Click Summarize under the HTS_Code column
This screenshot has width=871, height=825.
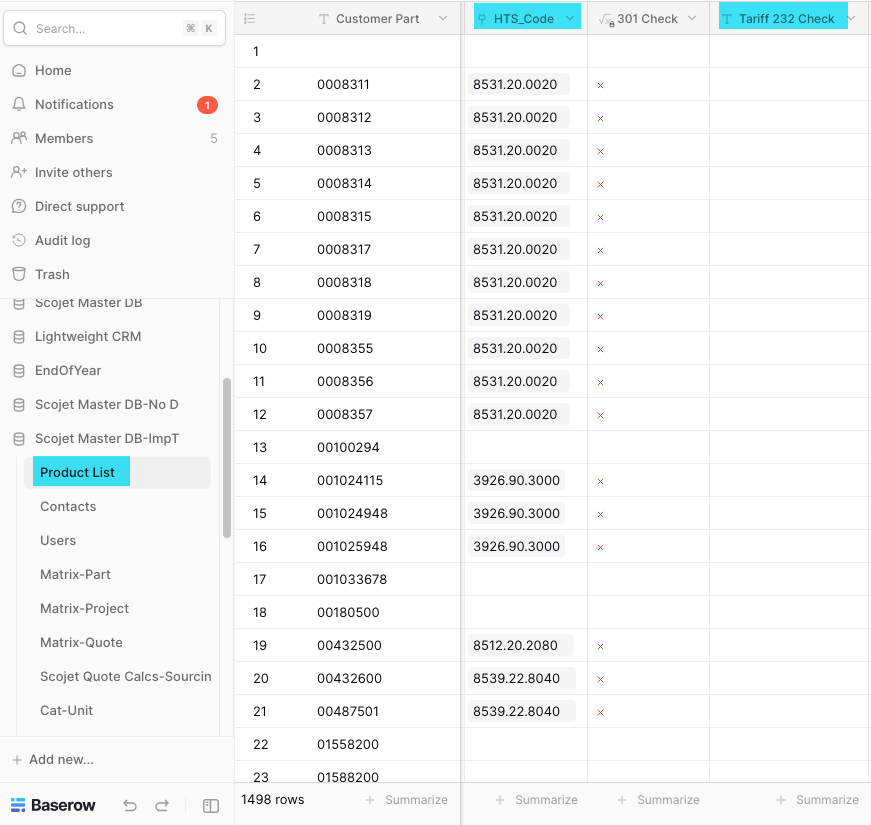click(x=536, y=800)
